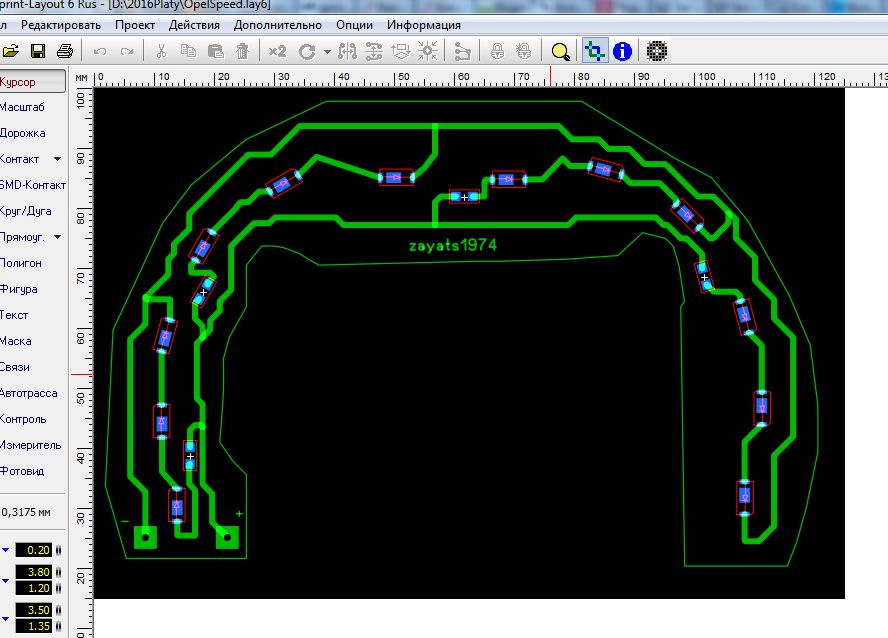888x638 pixels.
Task: Open the dropdown beside the 3.50 and 1.35 values
Action: click(5, 618)
